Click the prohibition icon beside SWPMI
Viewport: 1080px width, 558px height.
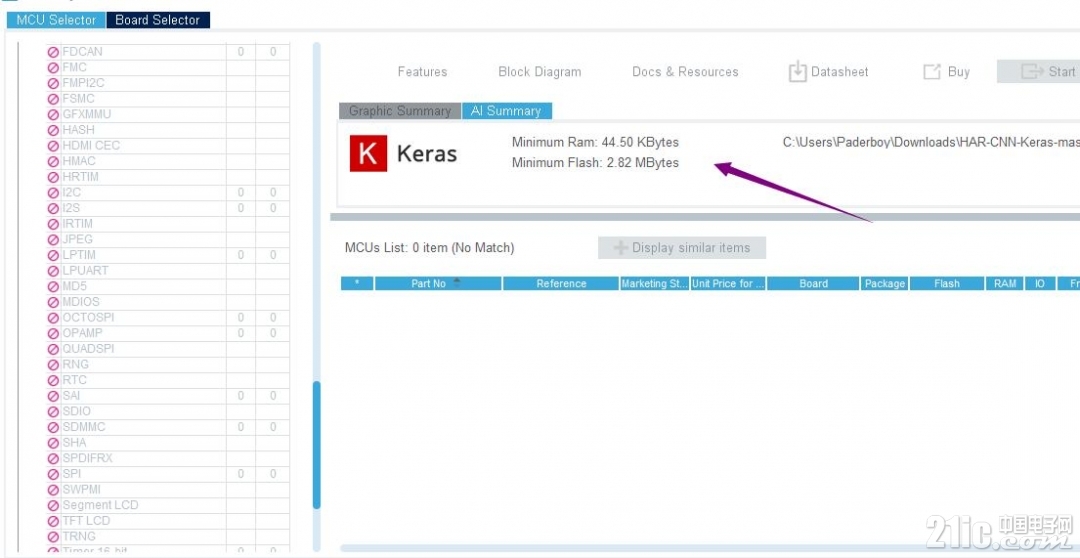coord(53,490)
